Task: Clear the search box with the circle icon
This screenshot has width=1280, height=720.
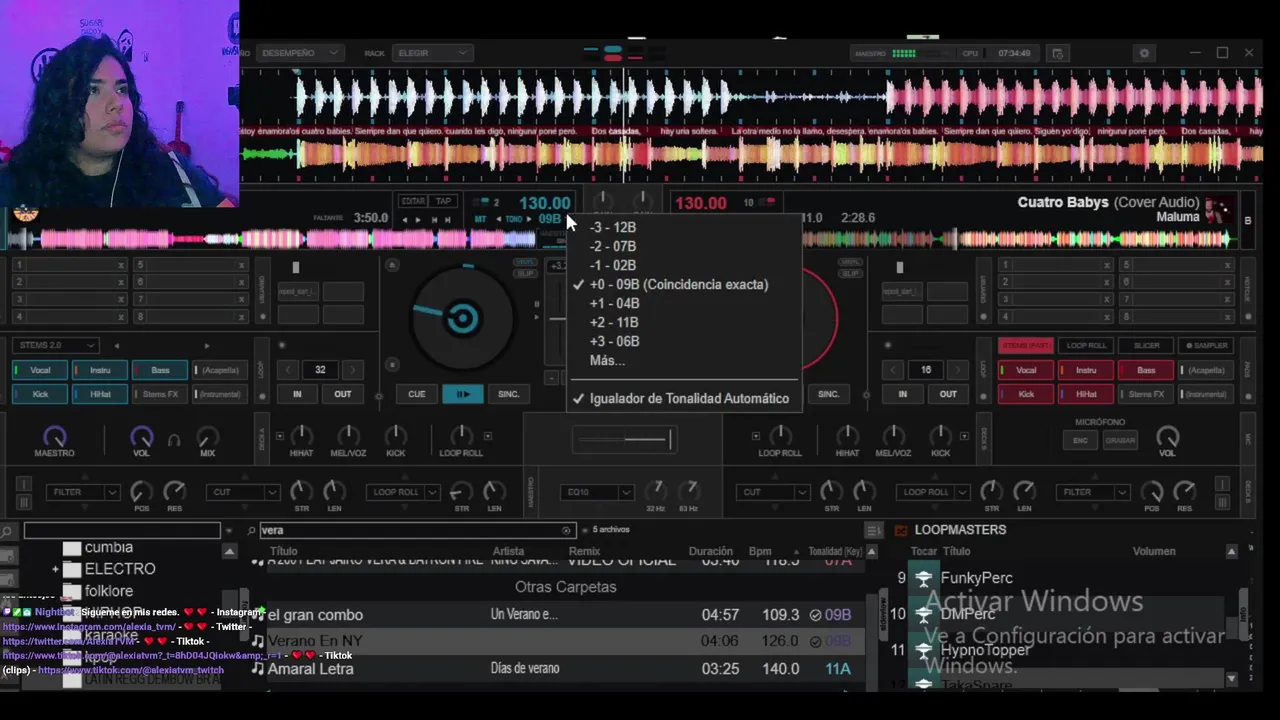Action: point(566,531)
